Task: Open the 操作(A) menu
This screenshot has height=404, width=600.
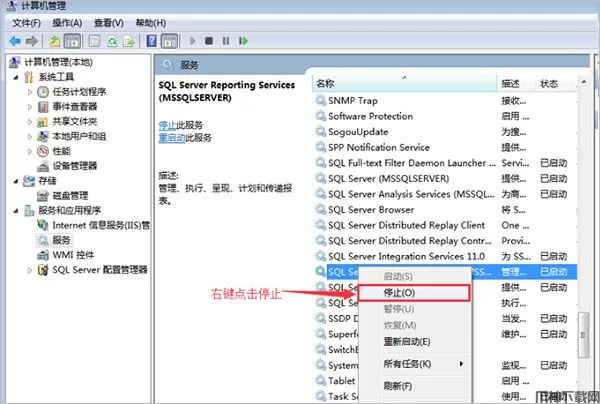Action: [67, 23]
